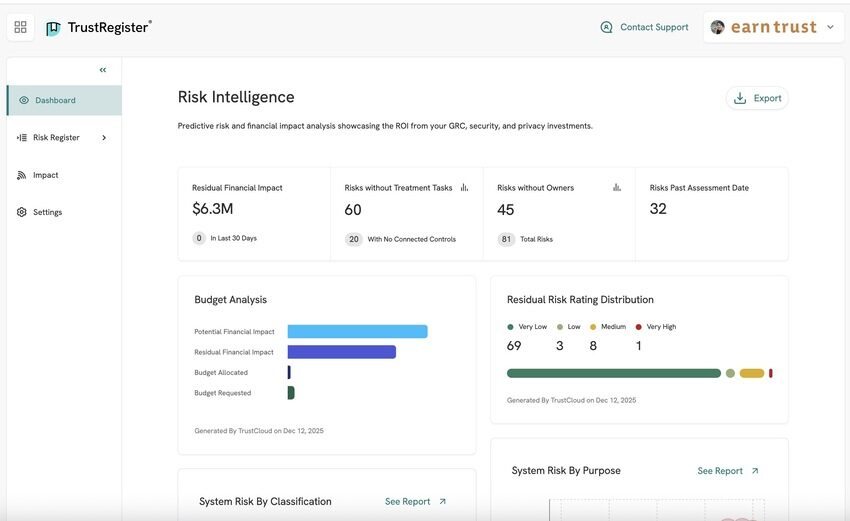Click the Medium legend dot

pos(593,327)
